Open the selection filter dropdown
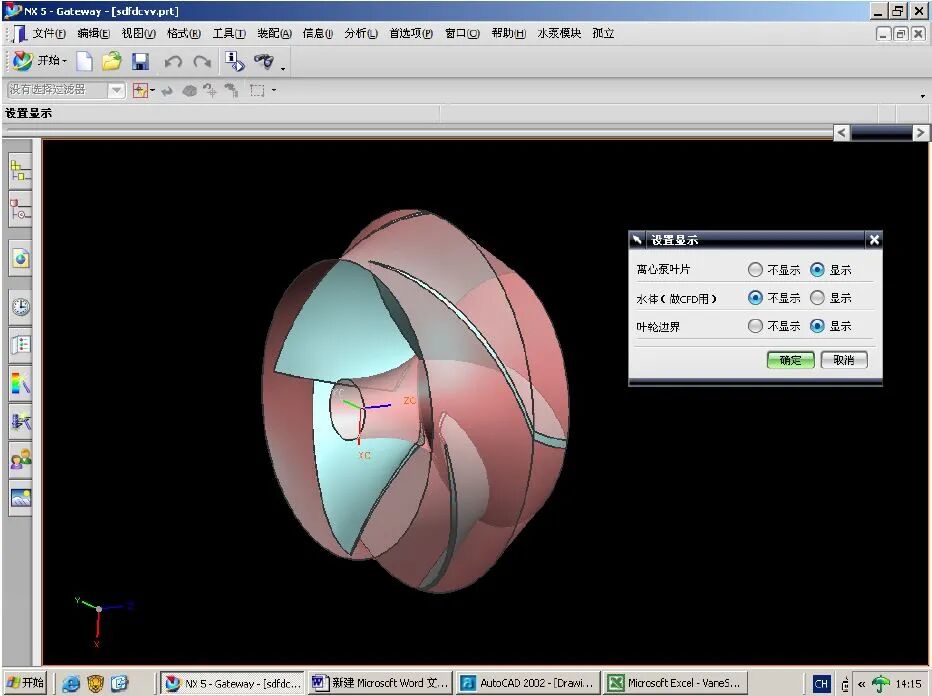This screenshot has width=932, height=696. point(116,90)
